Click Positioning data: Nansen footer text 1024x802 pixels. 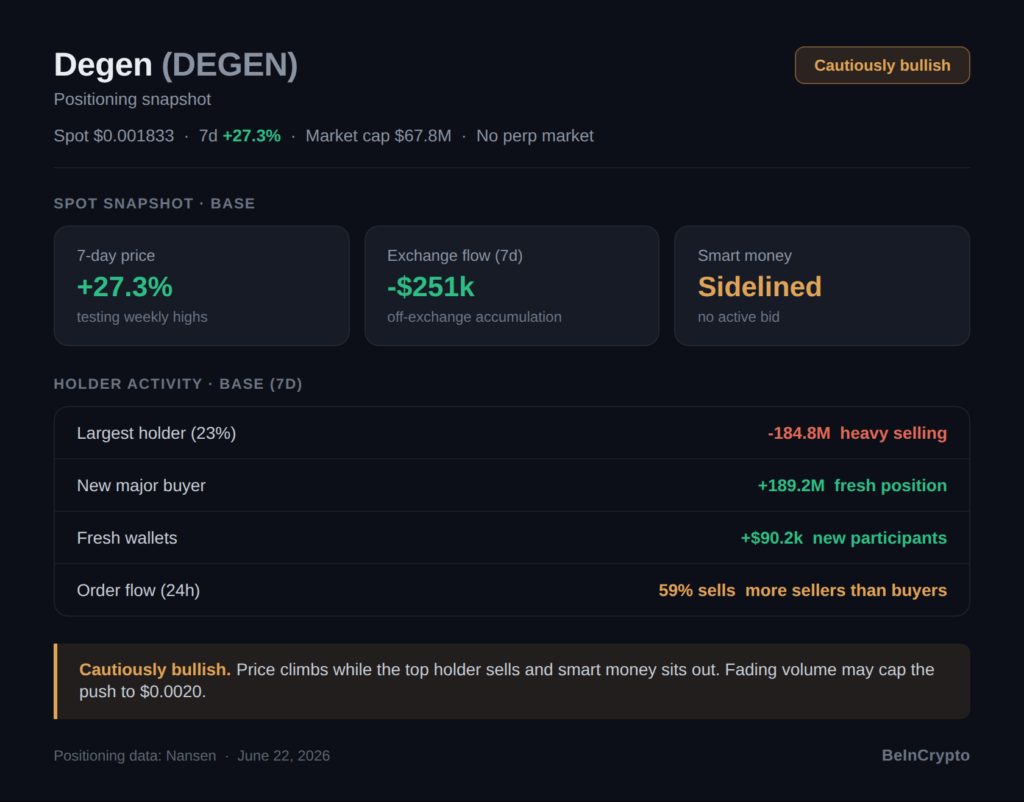click(135, 756)
